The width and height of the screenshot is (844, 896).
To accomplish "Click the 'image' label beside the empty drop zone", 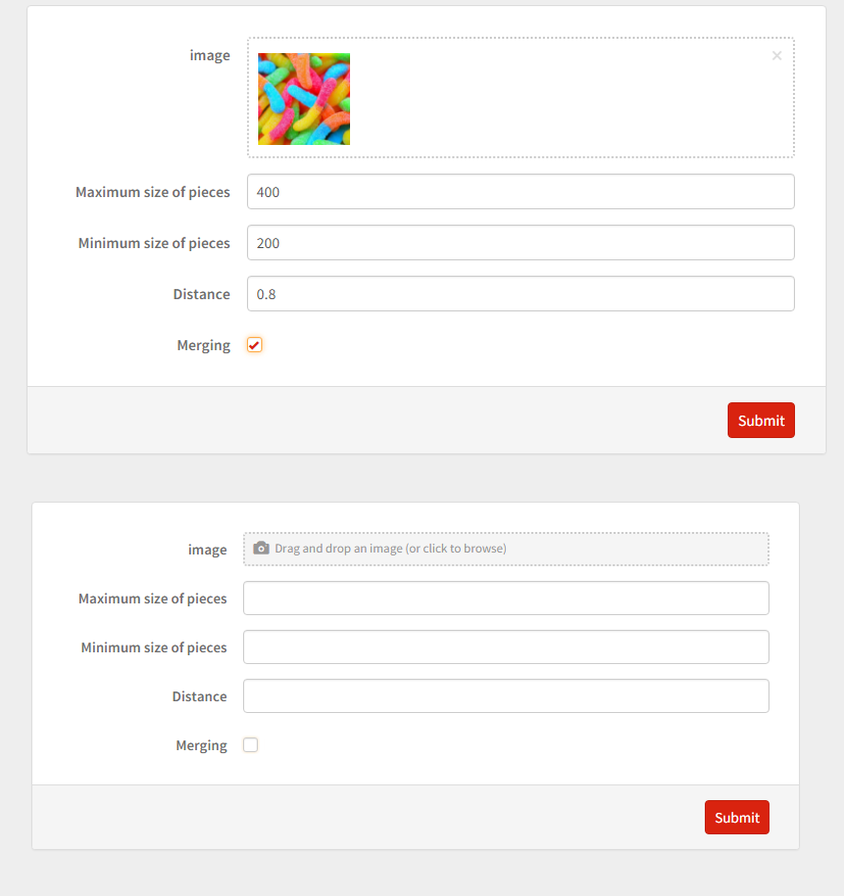I will click(207, 550).
